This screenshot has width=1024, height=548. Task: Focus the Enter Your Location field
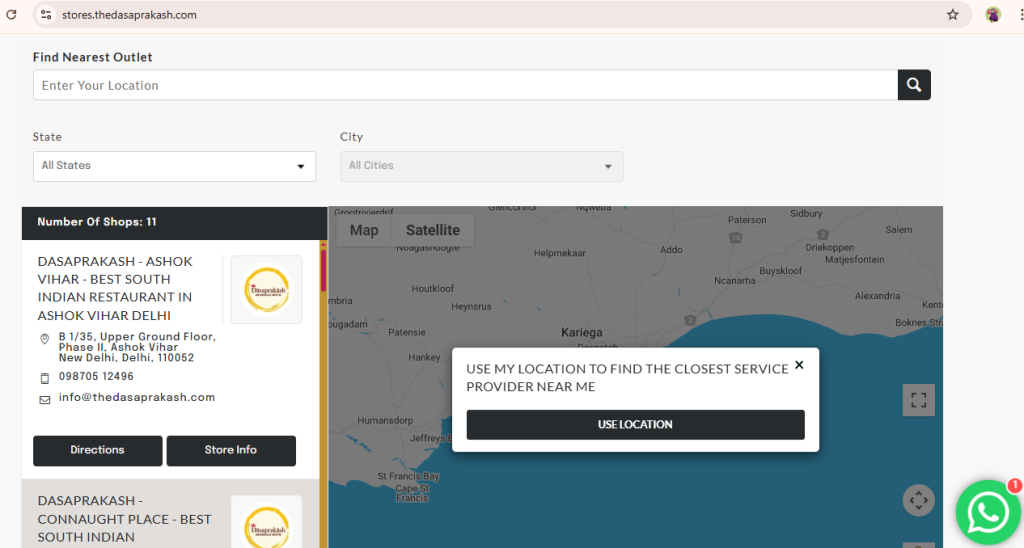click(x=466, y=85)
